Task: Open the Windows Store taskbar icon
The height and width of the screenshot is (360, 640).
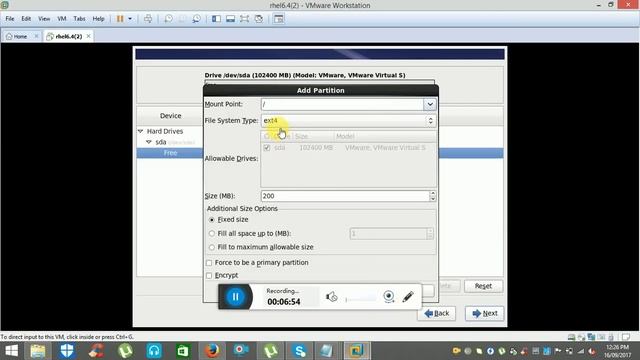Action: 183,351
